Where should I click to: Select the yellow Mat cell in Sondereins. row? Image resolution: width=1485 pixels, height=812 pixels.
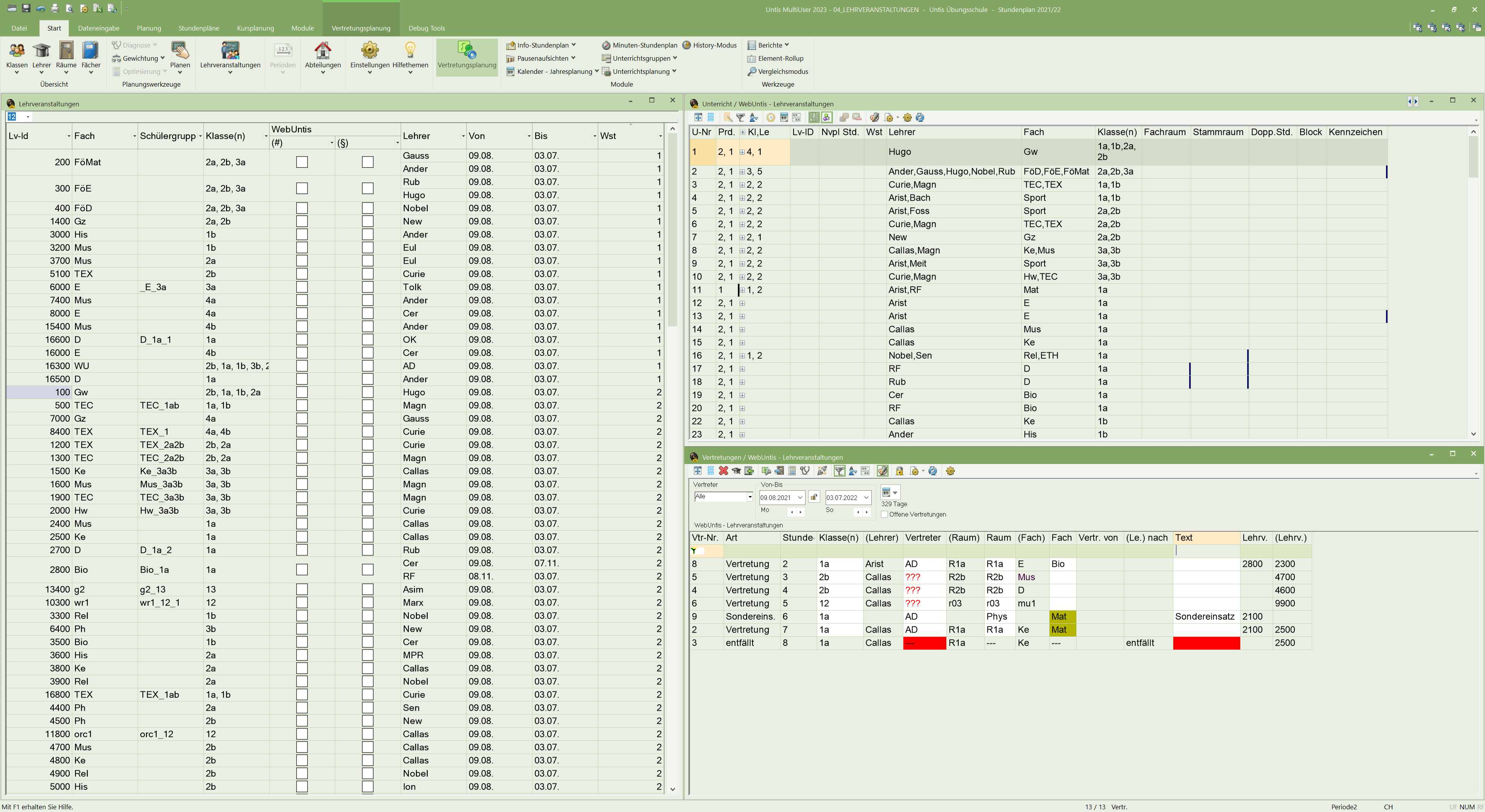pos(1062,617)
